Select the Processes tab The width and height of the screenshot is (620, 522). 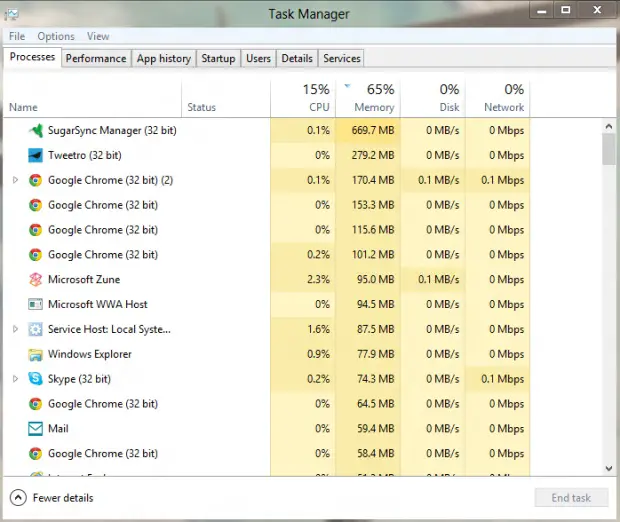(x=32, y=57)
